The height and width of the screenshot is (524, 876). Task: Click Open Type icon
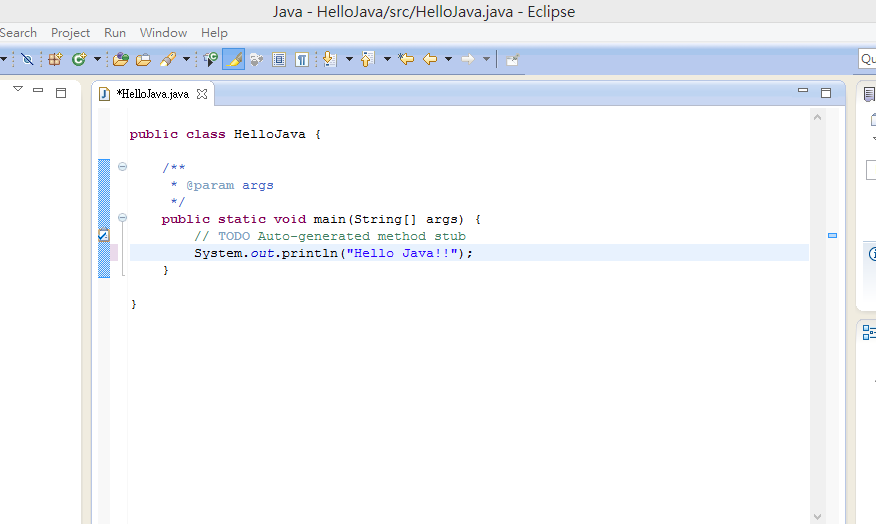[x=120, y=59]
